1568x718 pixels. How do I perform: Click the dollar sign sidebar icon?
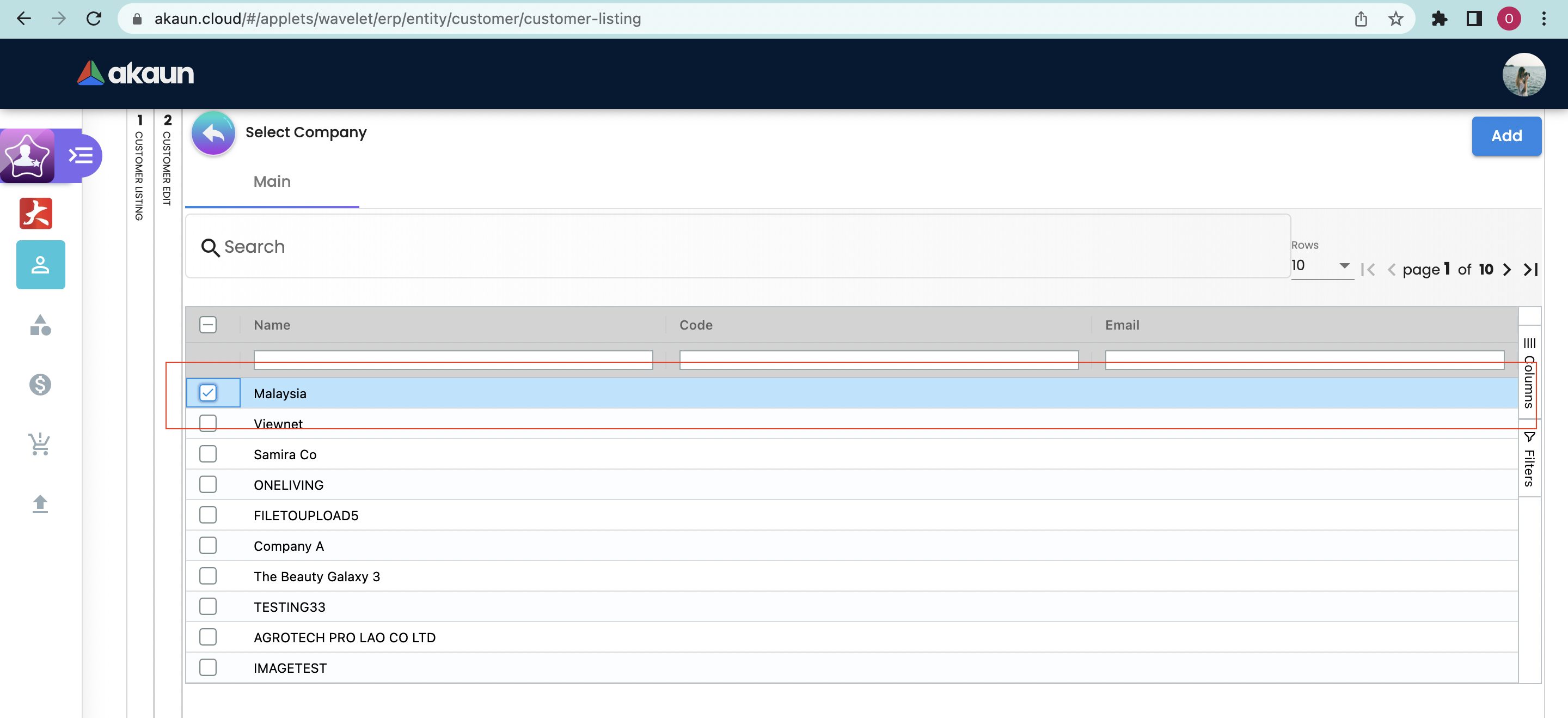40,384
